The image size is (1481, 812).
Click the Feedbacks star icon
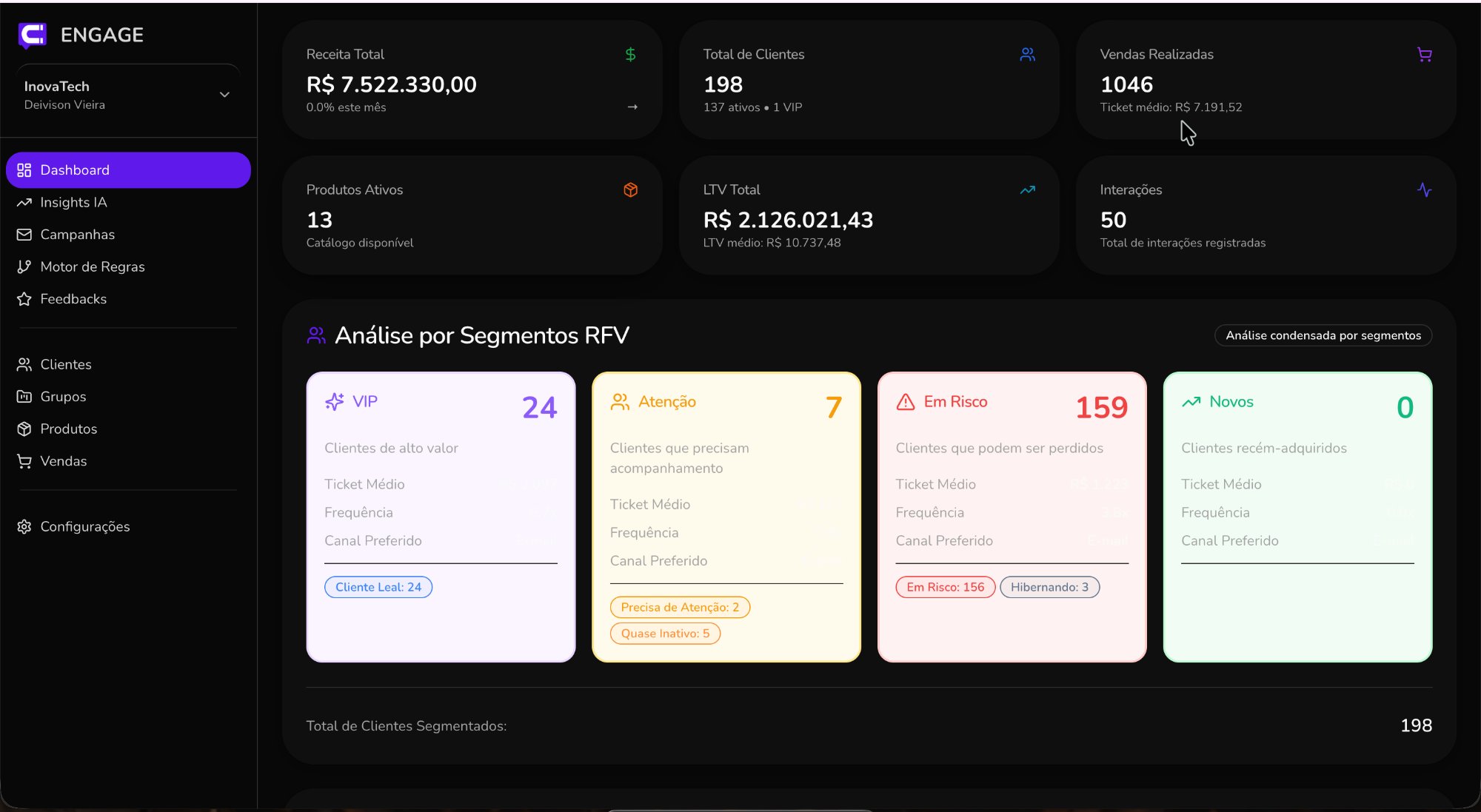point(24,299)
